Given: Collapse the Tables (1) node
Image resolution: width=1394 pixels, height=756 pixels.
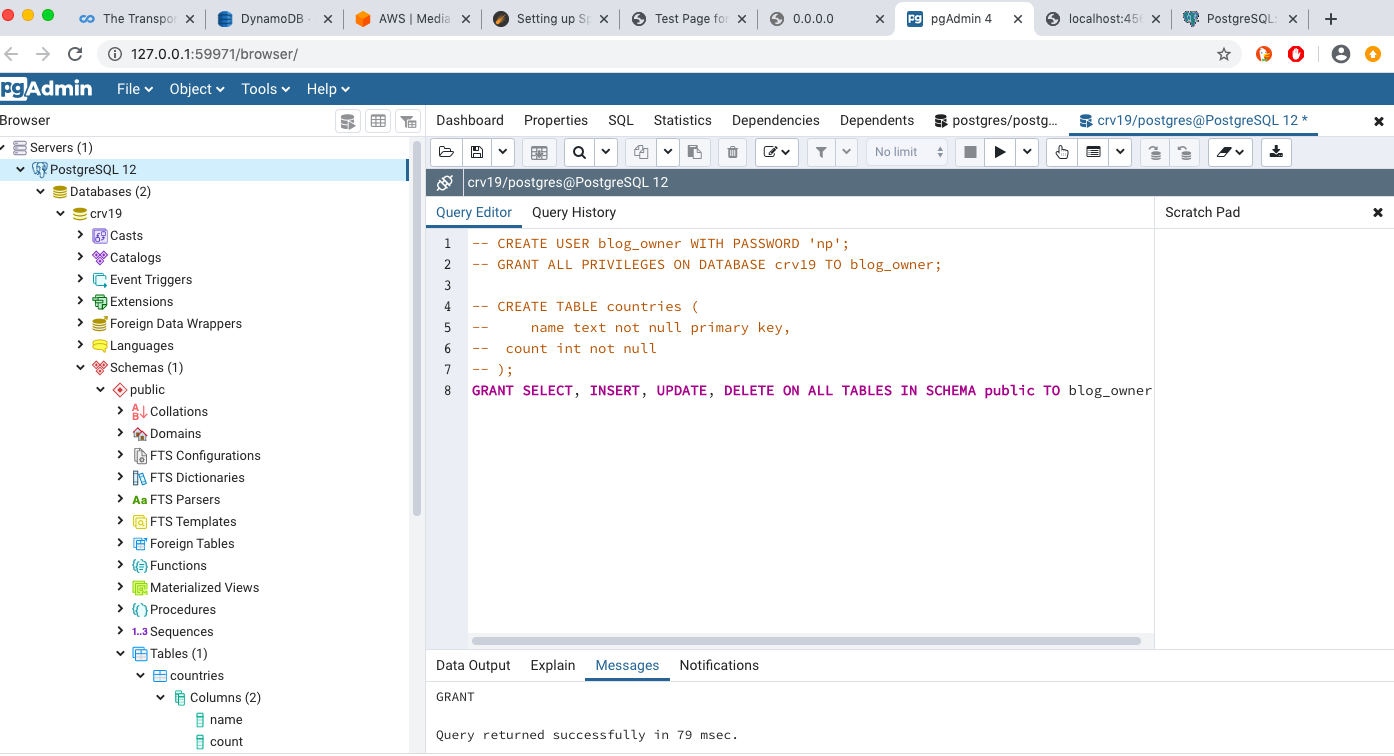Looking at the screenshot, I should point(121,653).
